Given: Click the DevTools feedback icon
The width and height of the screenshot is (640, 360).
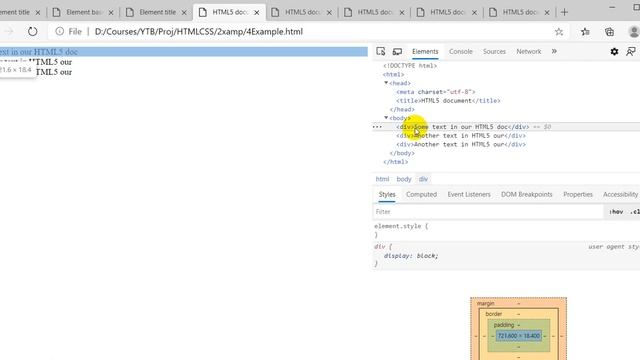Looking at the screenshot, I should coord(631,51).
